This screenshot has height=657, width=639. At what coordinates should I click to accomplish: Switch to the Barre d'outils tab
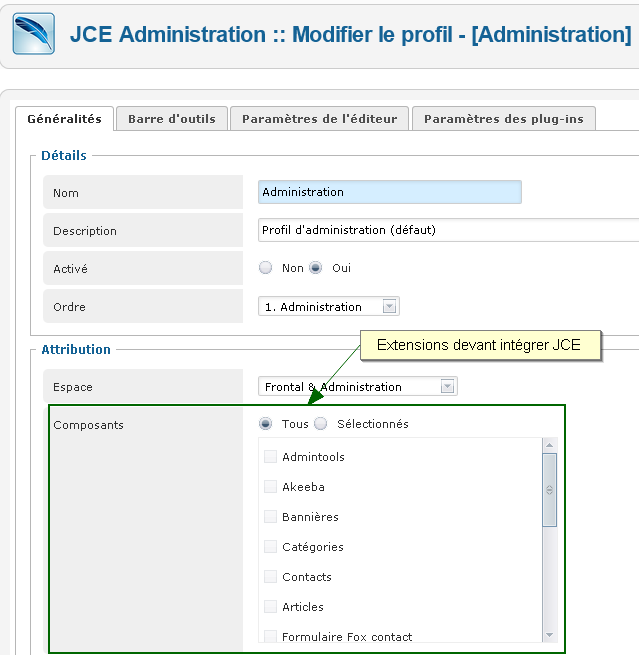pyautogui.click(x=172, y=119)
